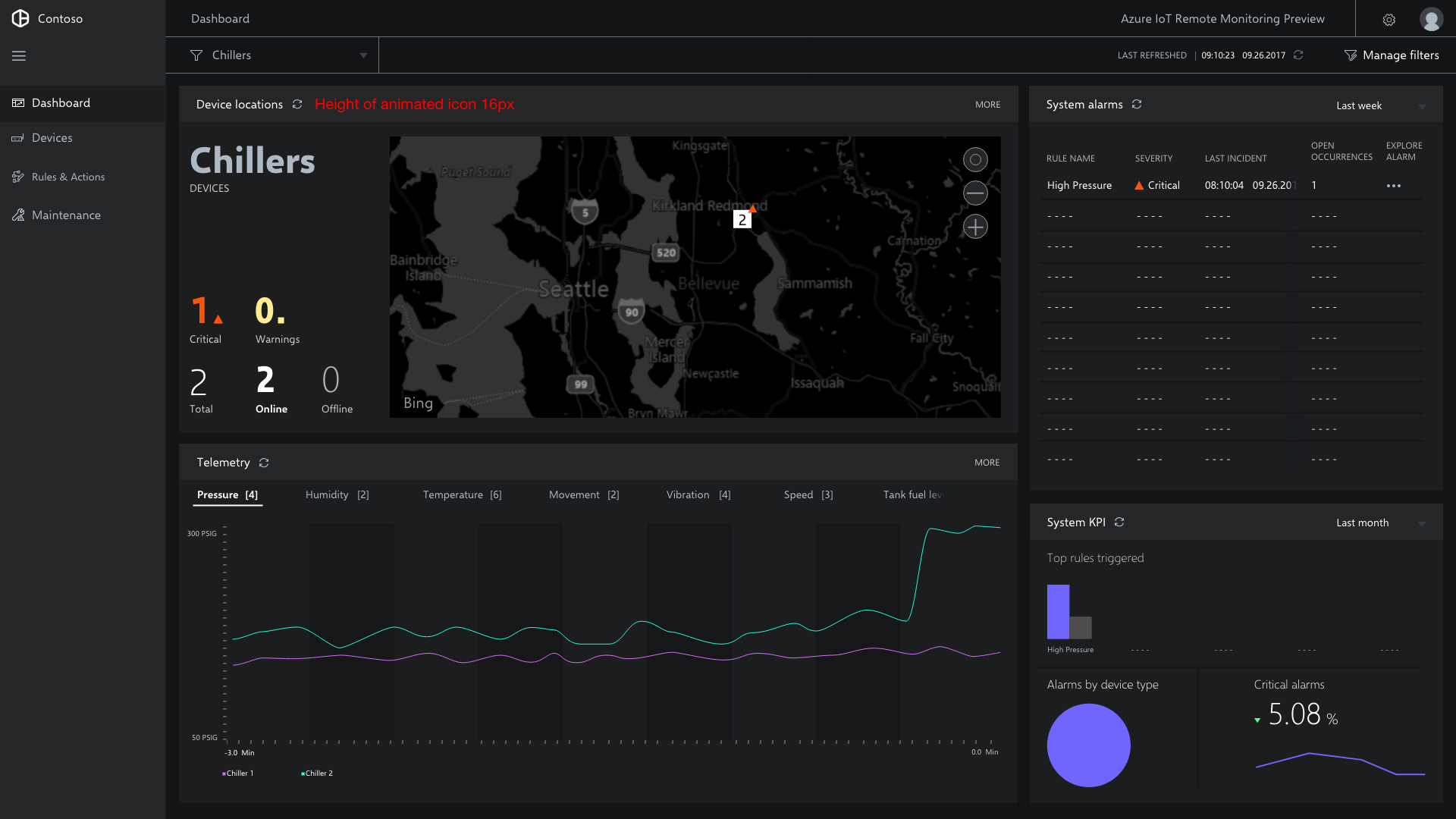The height and width of the screenshot is (819, 1456).
Task: Click Manage filters button
Action: [1392, 55]
